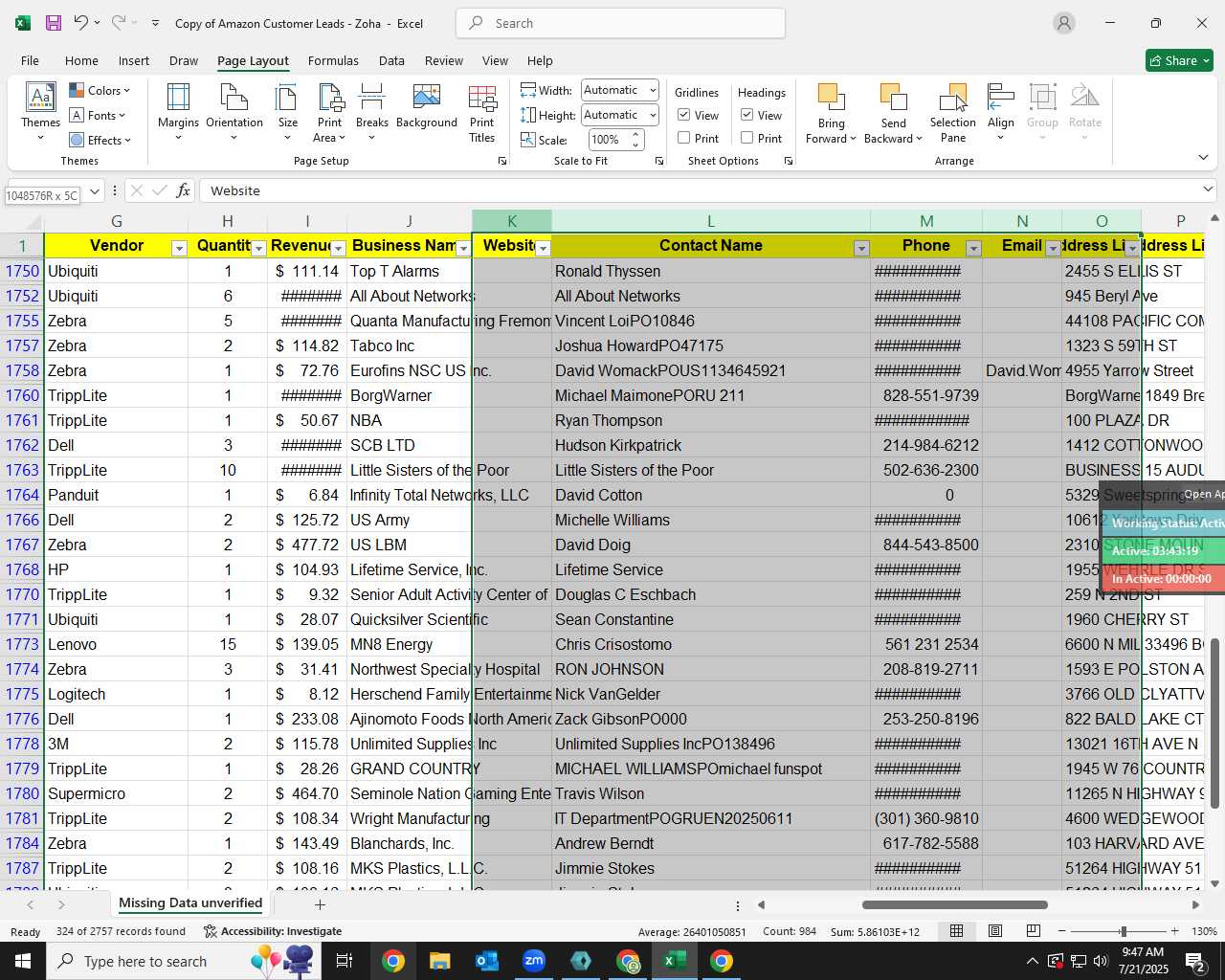Open the File menu
This screenshot has width=1225, height=980.
[x=30, y=60]
